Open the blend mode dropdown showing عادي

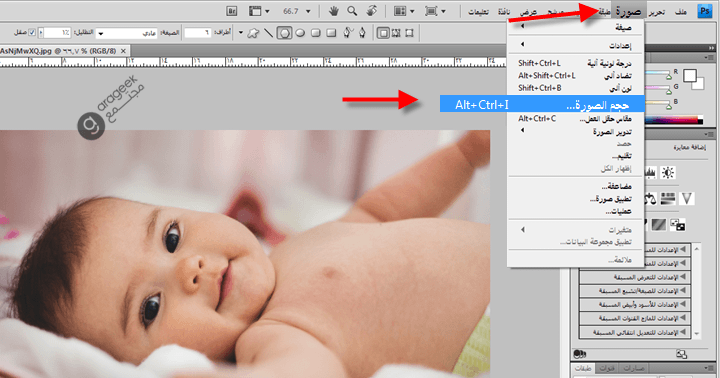point(126,34)
